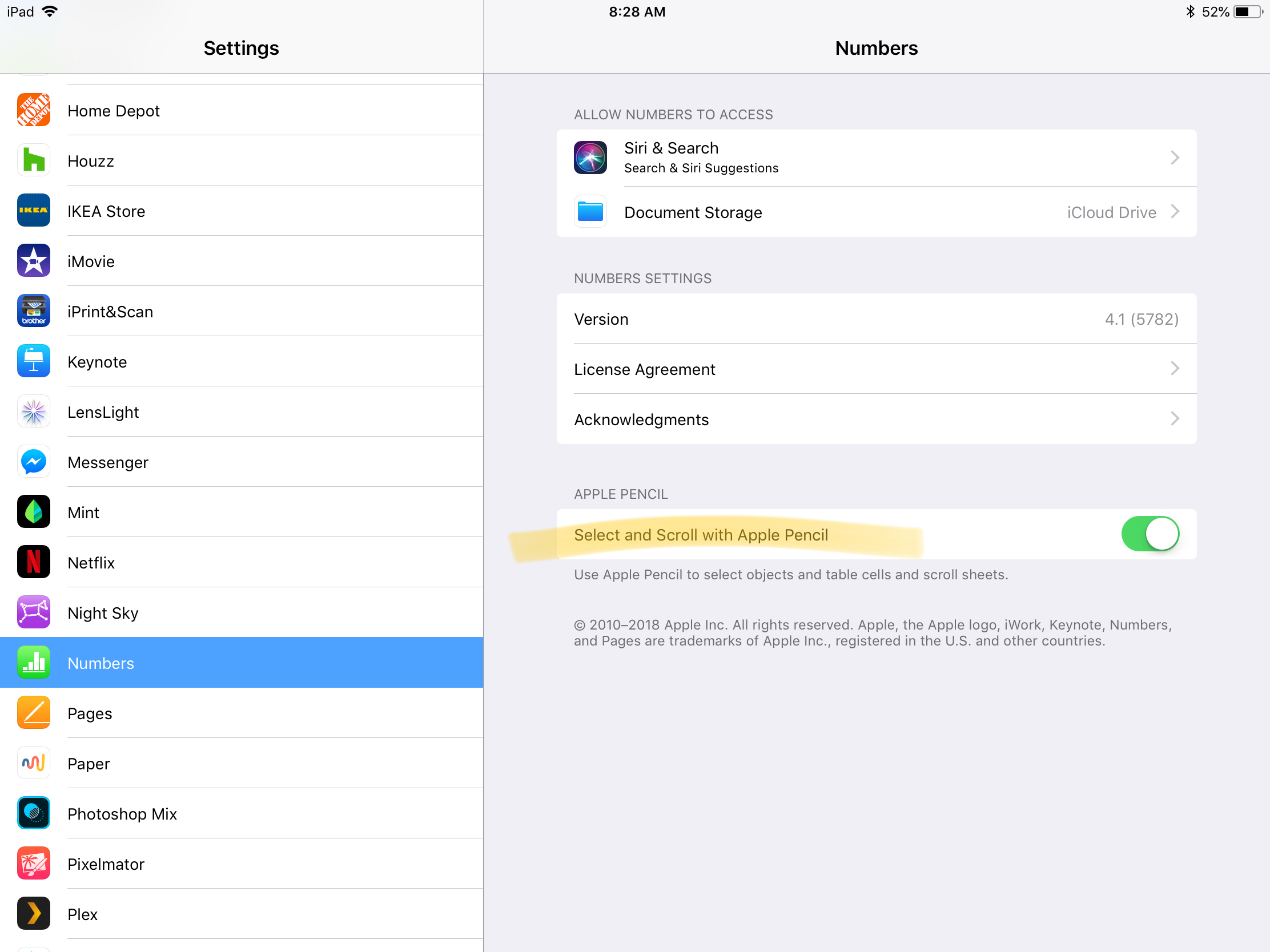The width and height of the screenshot is (1270, 952).
Task: Tap the Messenger app icon
Action: [33, 461]
